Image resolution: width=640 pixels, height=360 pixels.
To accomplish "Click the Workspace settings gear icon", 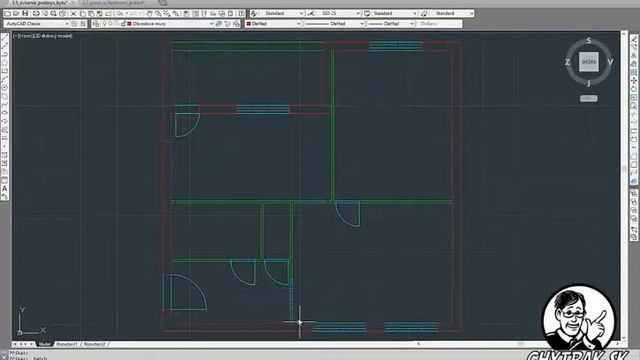I will (x=74, y=24).
